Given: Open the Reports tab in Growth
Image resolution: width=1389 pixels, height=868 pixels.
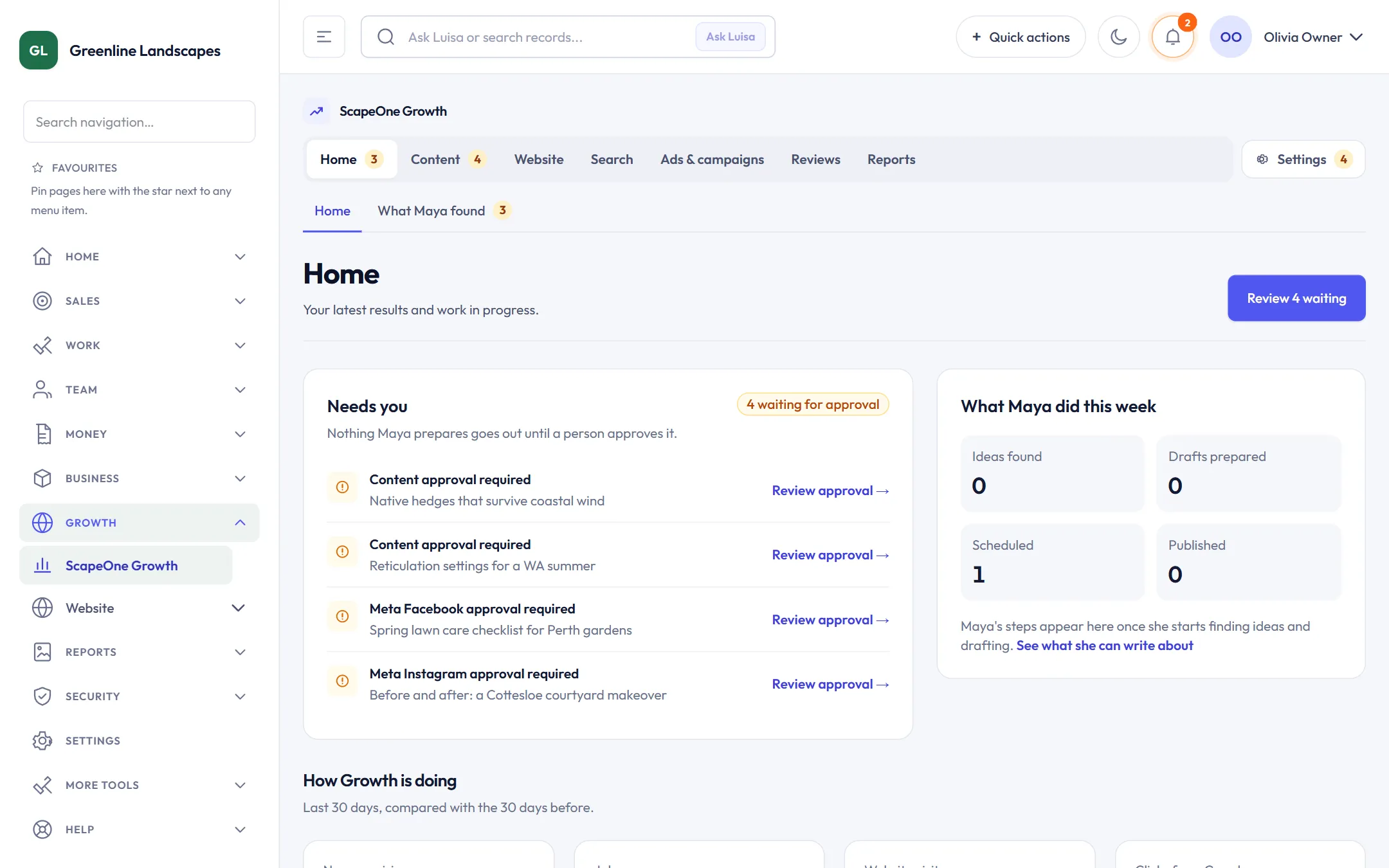Looking at the screenshot, I should [x=891, y=159].
